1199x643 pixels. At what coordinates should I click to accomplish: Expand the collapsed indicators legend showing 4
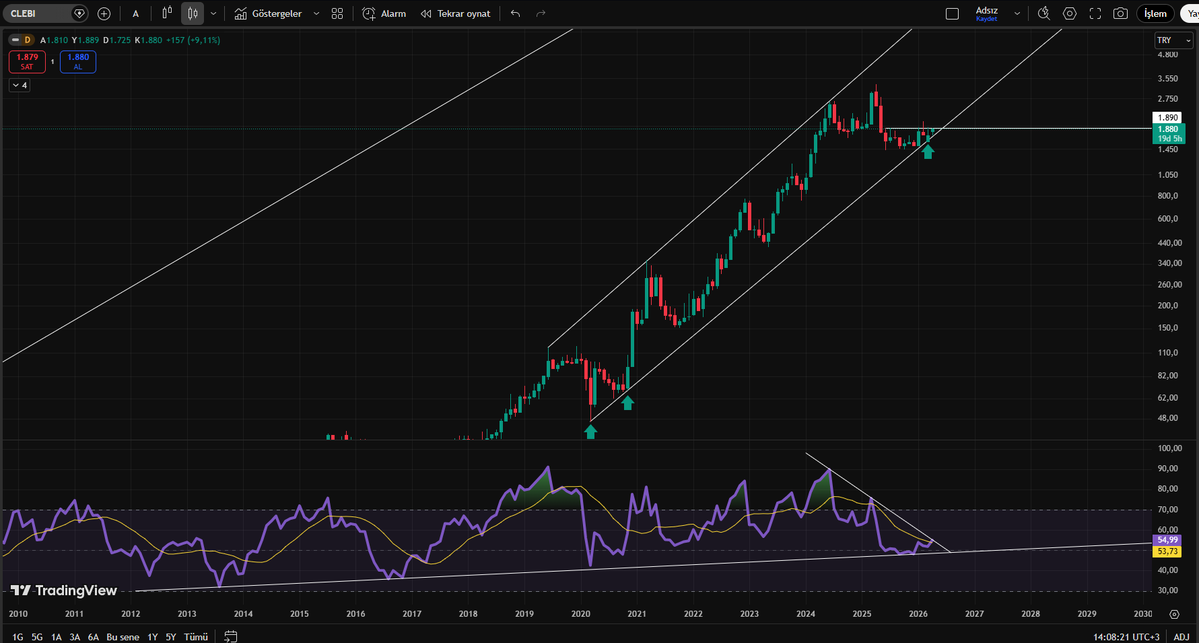[19, 86]
